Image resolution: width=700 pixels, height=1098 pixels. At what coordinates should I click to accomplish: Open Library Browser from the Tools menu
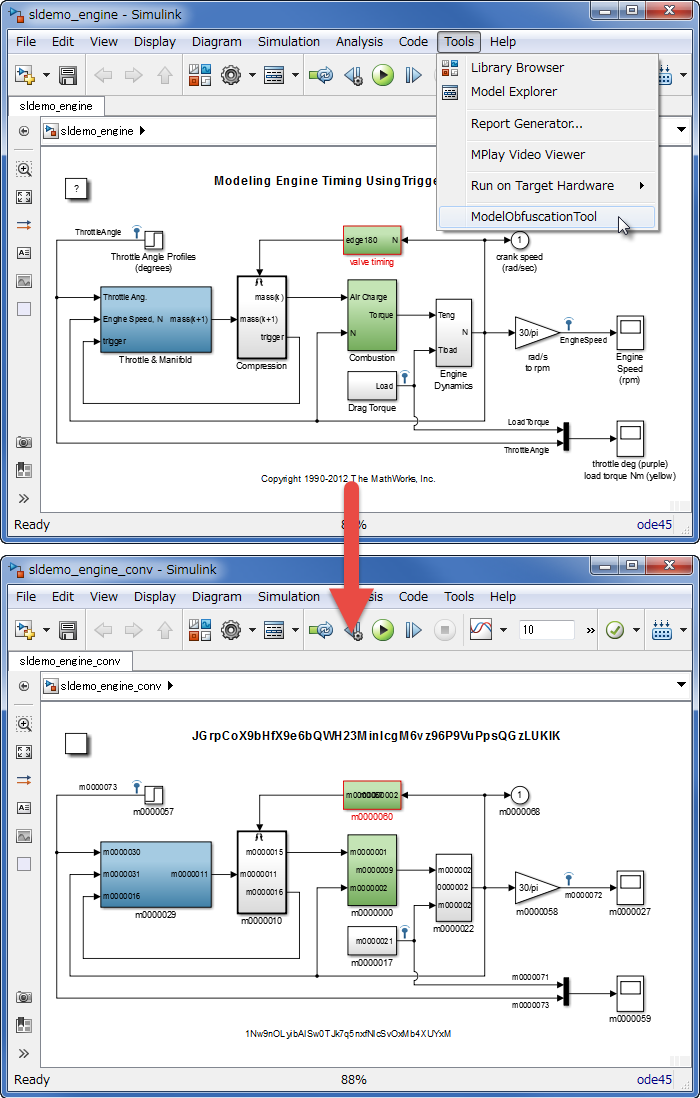point(517,68)
